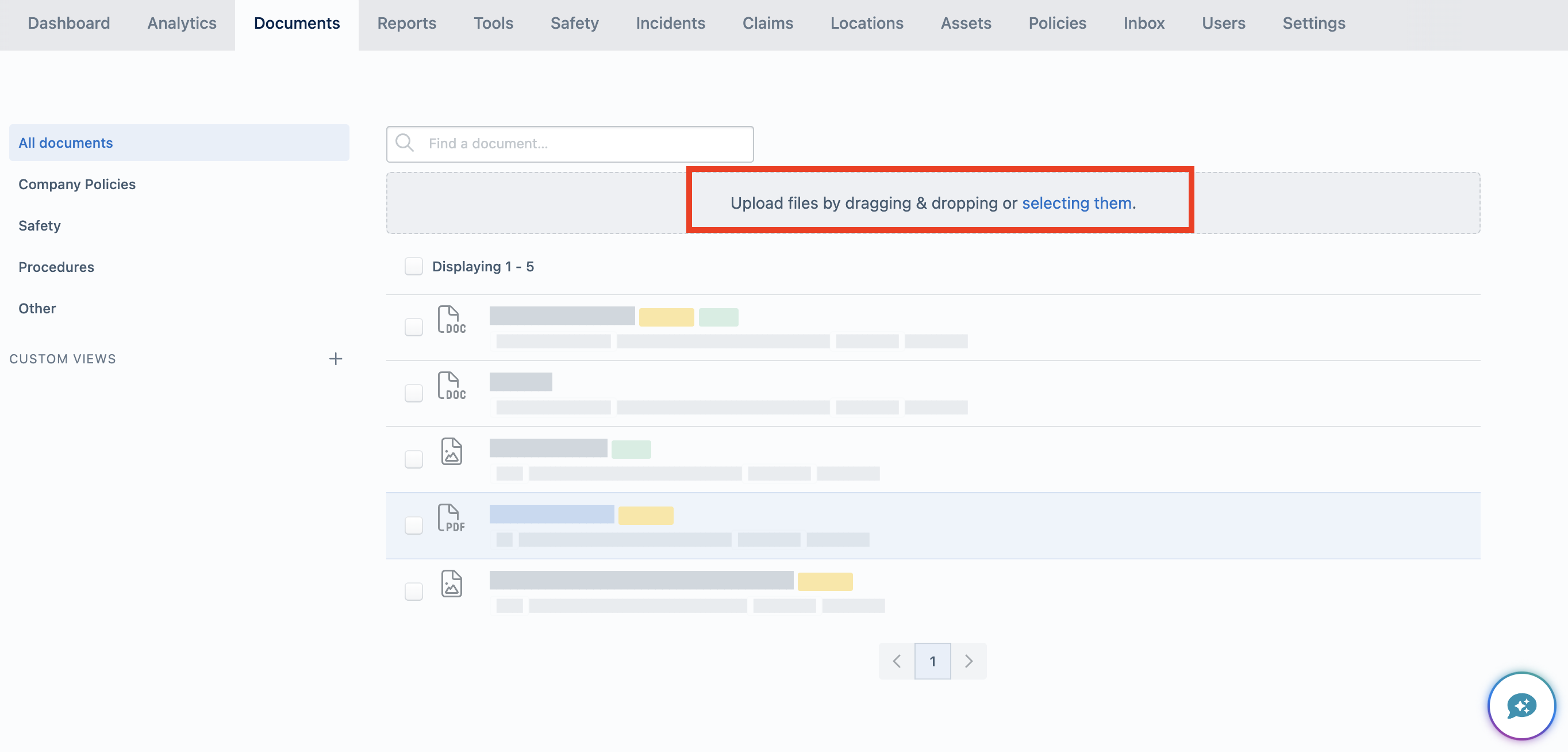Go to the Locations tab
This screenshot has height=752, width=1568.
pyautogui.click(x=866, y=23)
